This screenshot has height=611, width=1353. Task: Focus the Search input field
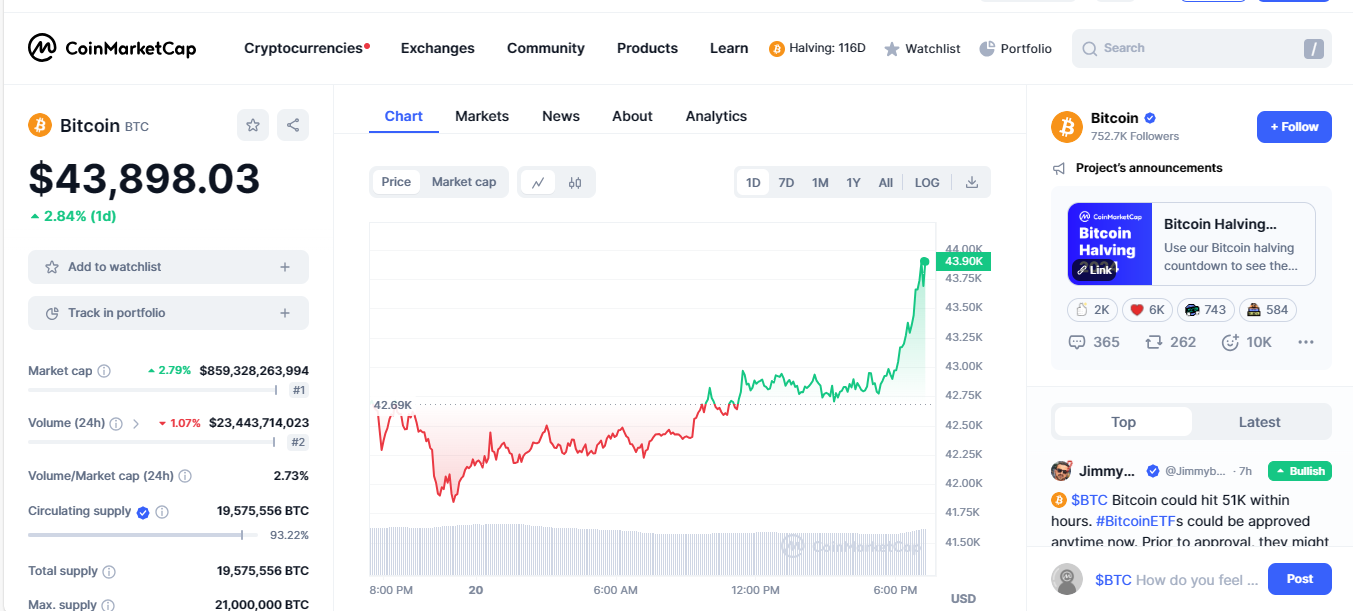click(x=1202, y=48)
